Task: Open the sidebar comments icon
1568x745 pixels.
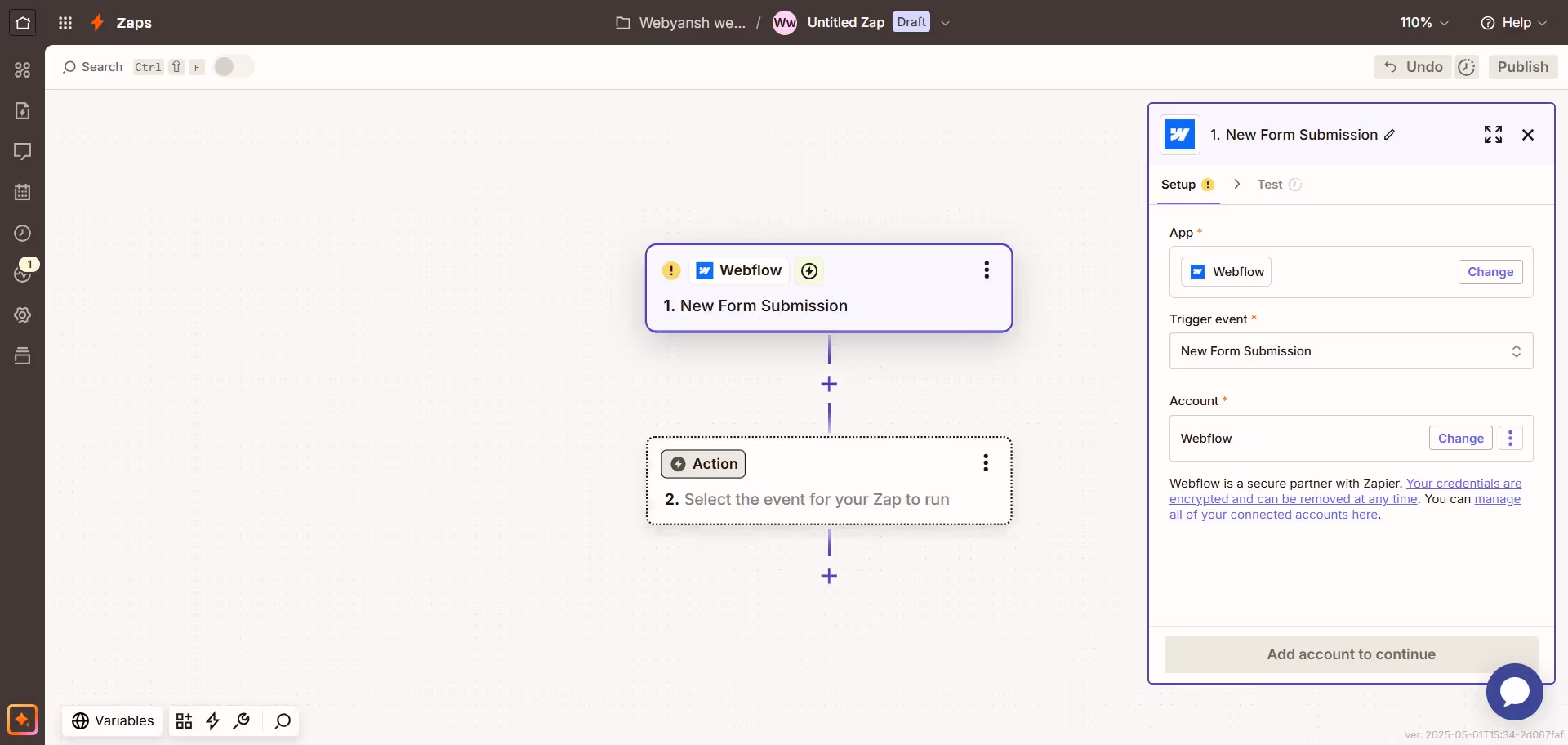Action: (23, 152)
